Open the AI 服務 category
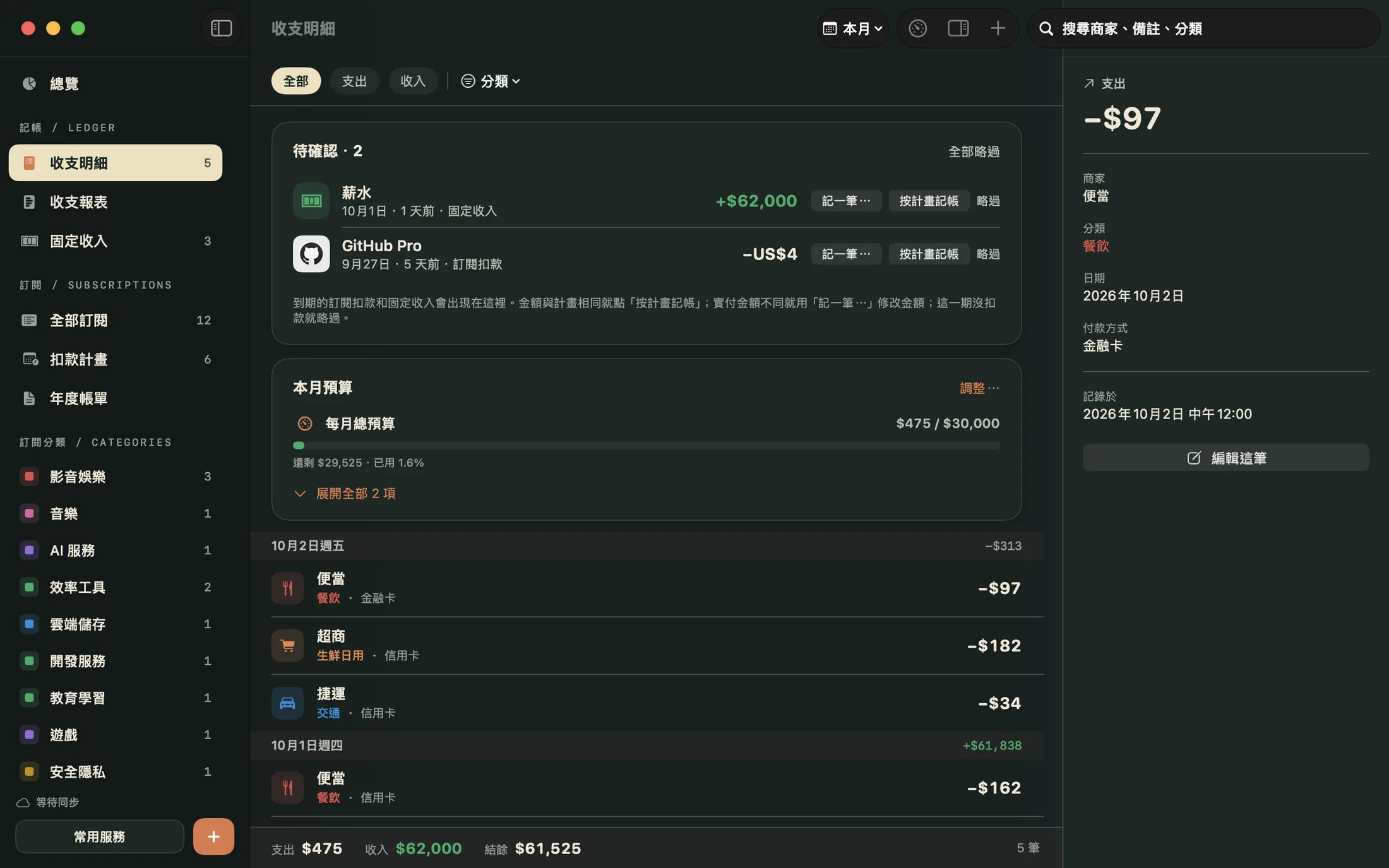This screenshot has width=1389, height=868. 116,550
